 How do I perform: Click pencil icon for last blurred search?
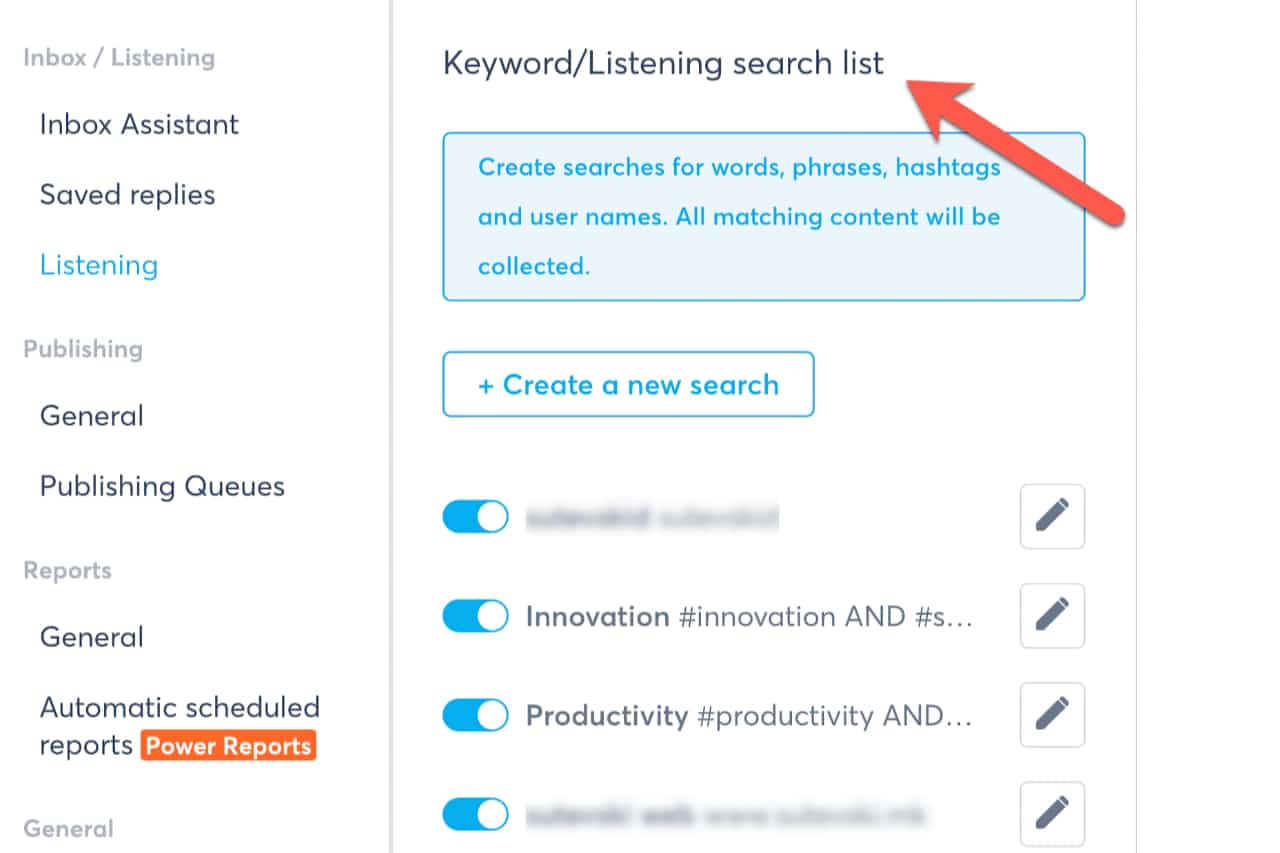pos(1052,814)
